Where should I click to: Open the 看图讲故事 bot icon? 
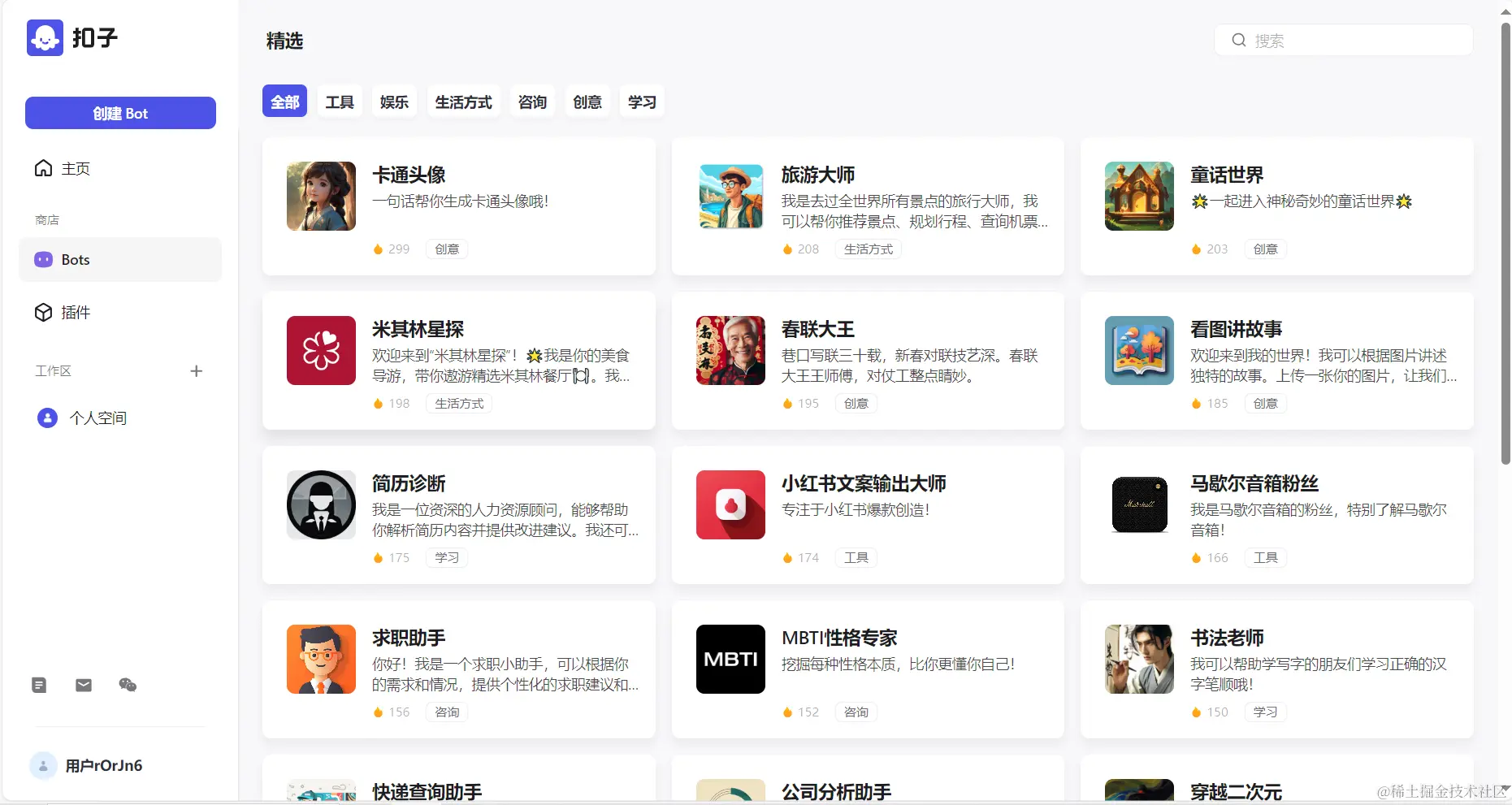(1139, 350)
